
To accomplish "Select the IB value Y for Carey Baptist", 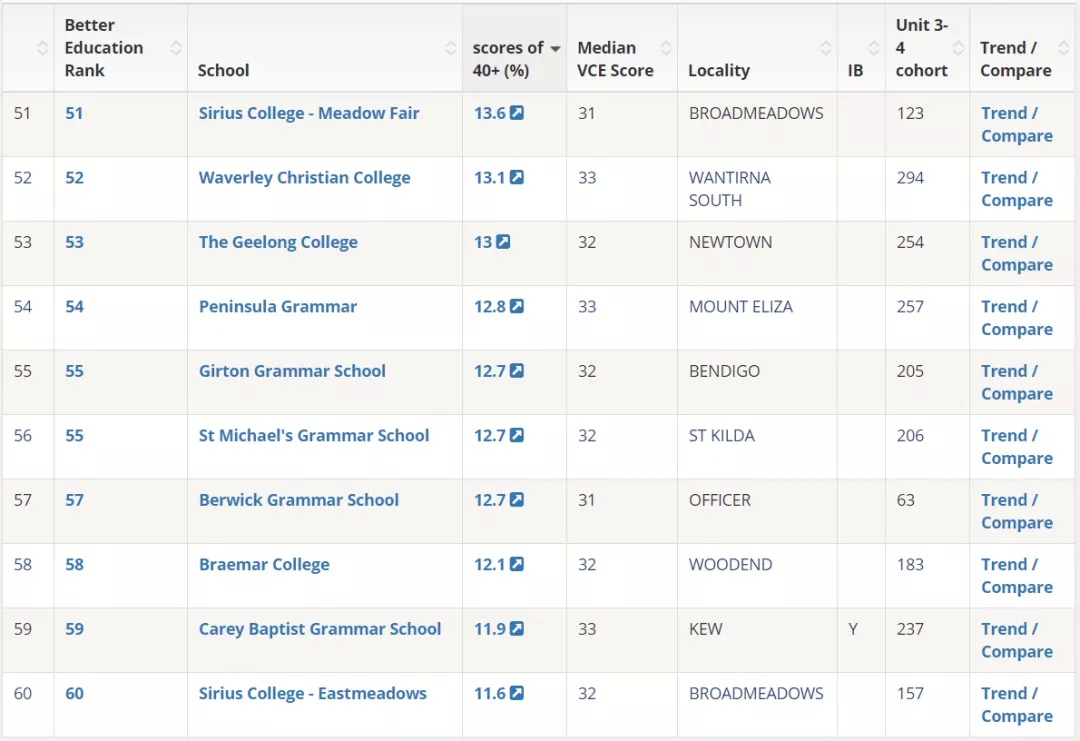I will point(853,629).
